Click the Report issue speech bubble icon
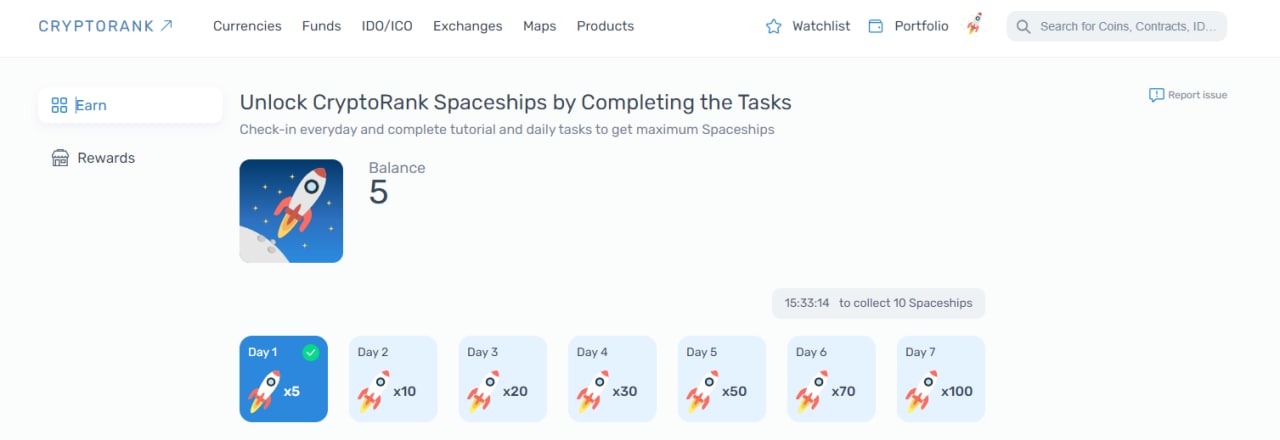 (x=1156, y=95)
